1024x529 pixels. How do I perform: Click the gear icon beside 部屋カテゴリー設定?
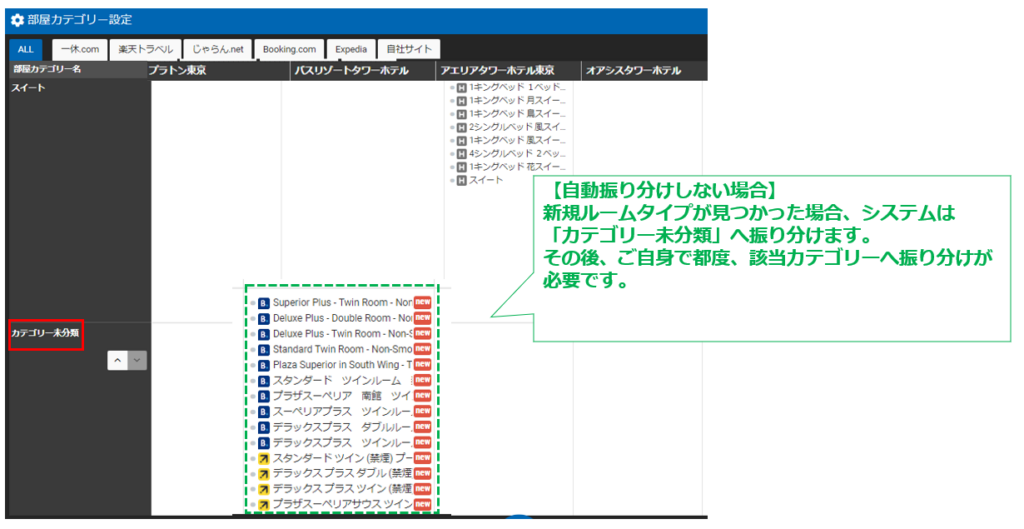coord(17,20)
